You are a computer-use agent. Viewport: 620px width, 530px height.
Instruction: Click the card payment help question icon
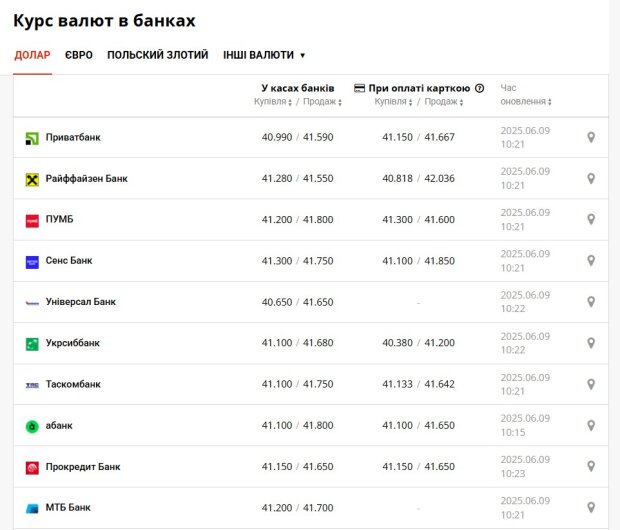pyautogui.click(x=479, y=88)
